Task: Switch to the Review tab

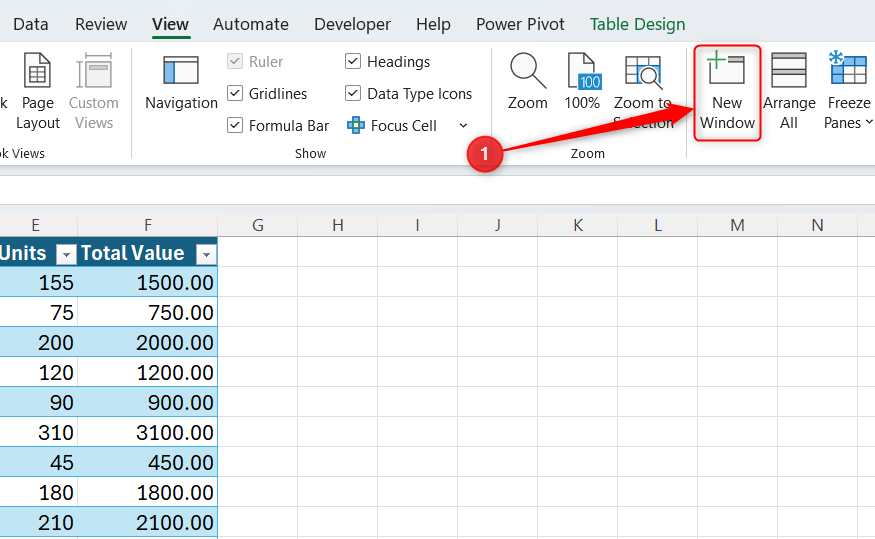Action: pyautogui.click(x=101, y=25)
